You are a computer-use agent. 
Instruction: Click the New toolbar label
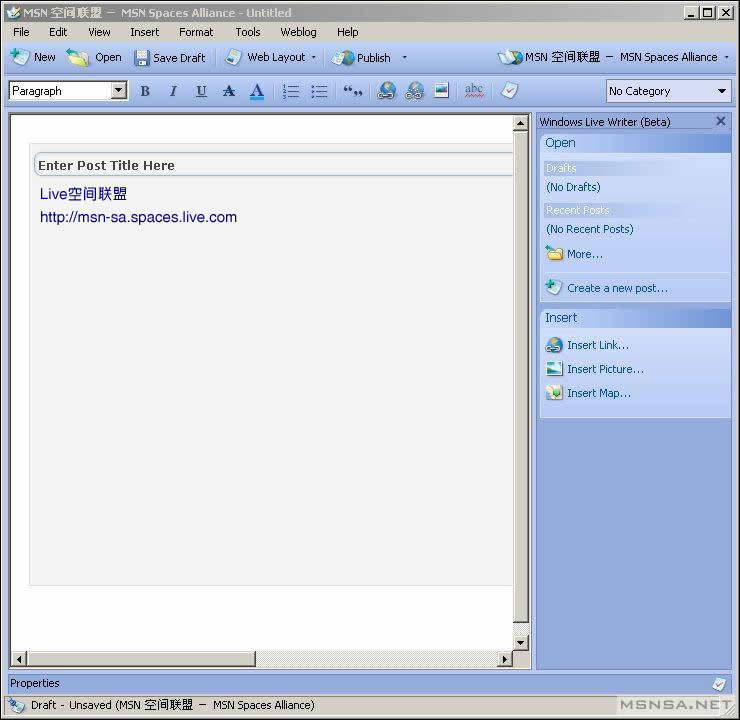click(x=45, y=57)
